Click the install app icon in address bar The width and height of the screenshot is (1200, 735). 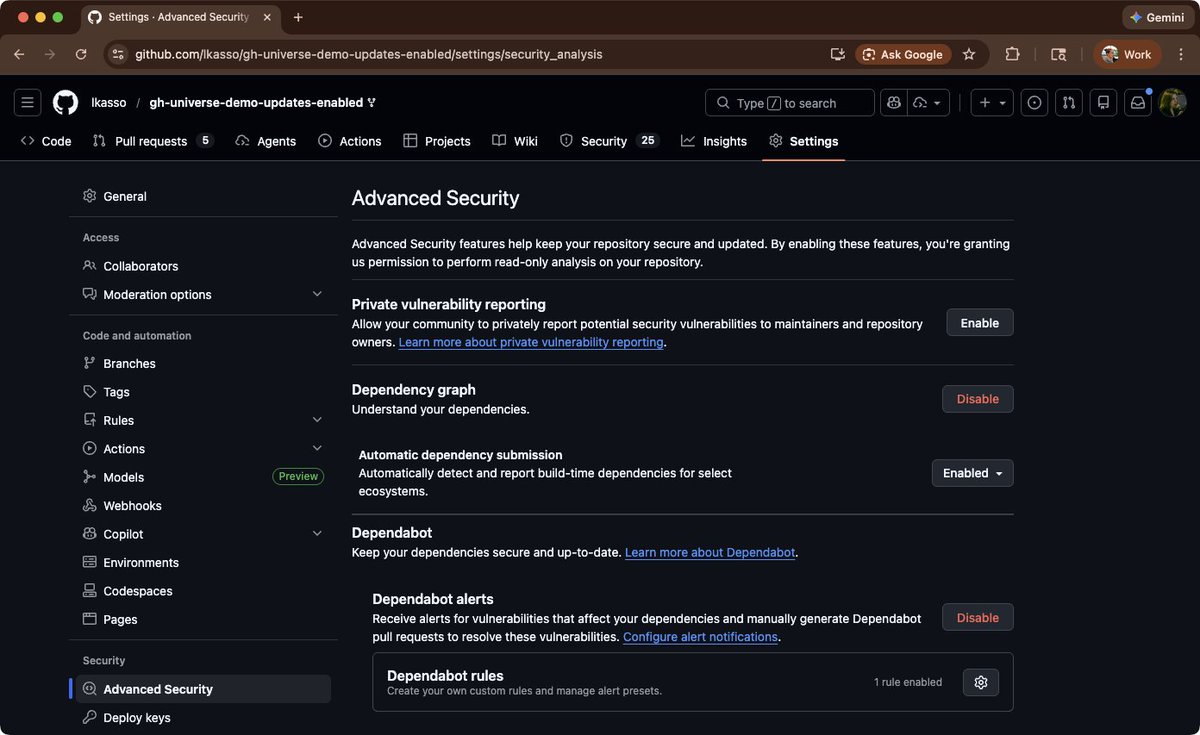click(x=837, y=55)
